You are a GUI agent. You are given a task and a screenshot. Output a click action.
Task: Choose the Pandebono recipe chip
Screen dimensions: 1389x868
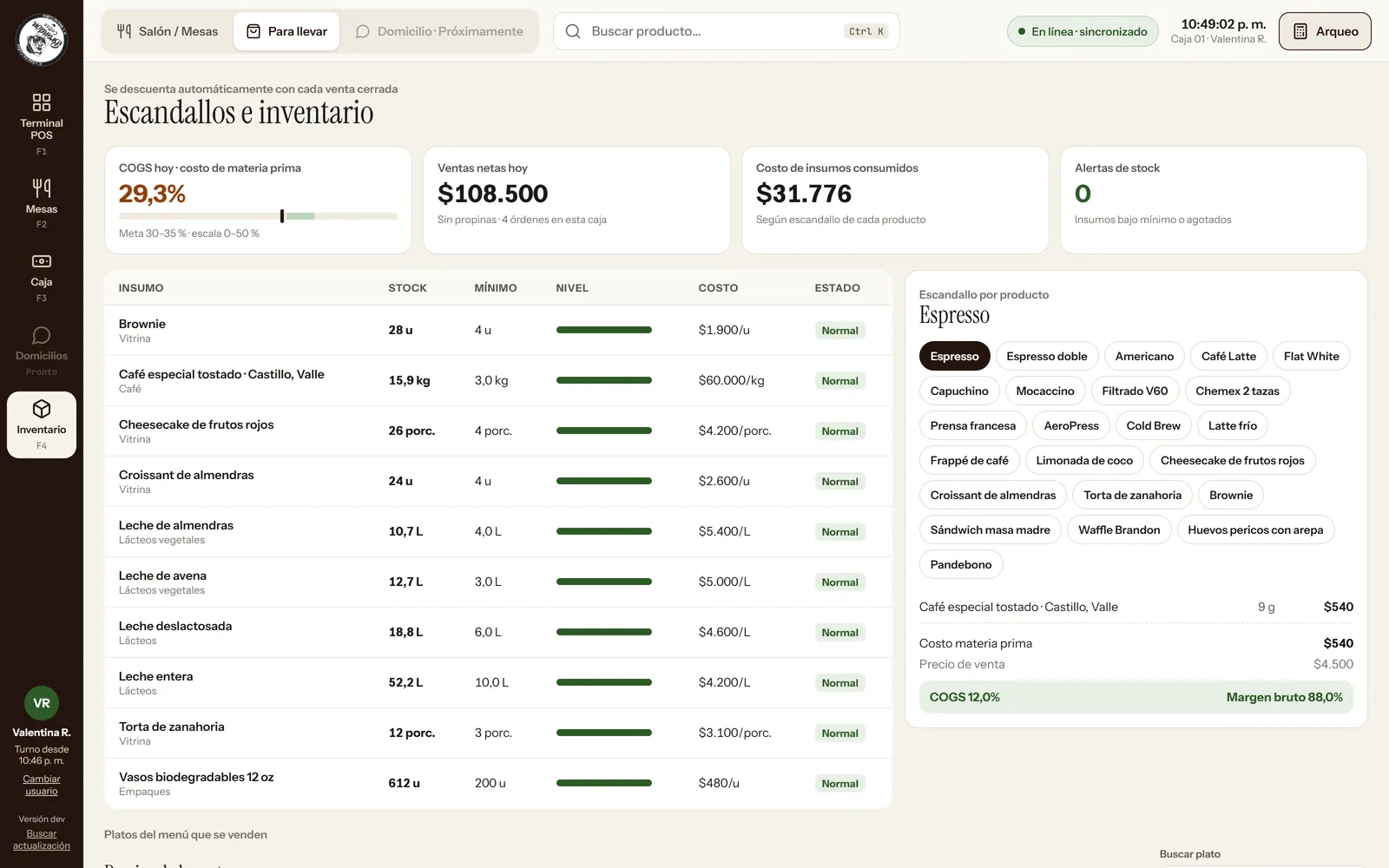tap(961, 565)
